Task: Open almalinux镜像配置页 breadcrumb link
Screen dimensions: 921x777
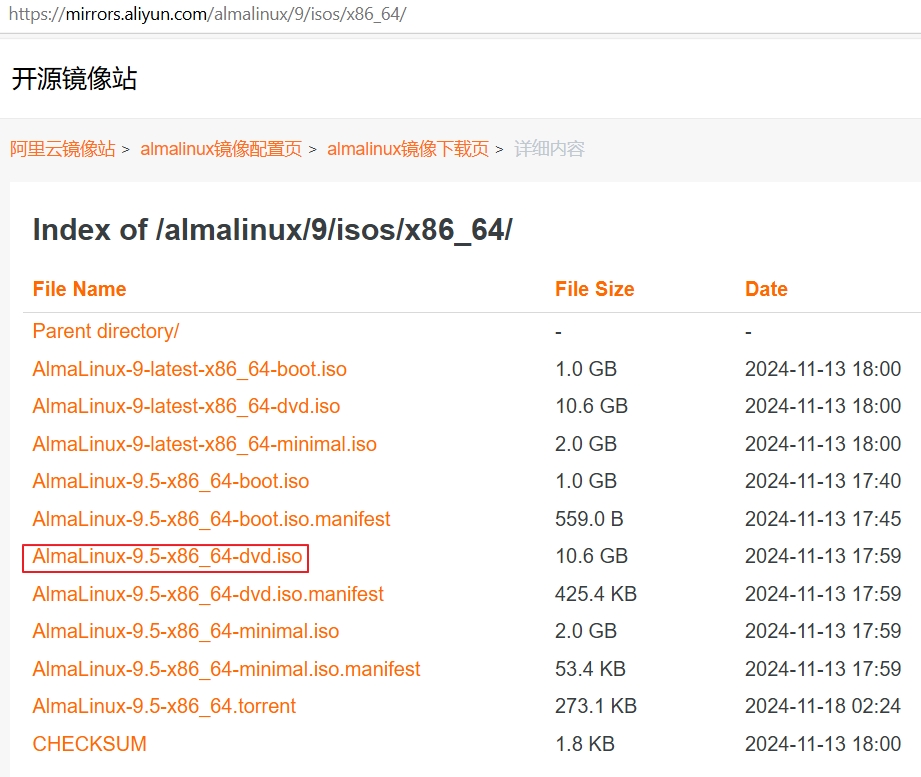Action: (x=221, y=149)
